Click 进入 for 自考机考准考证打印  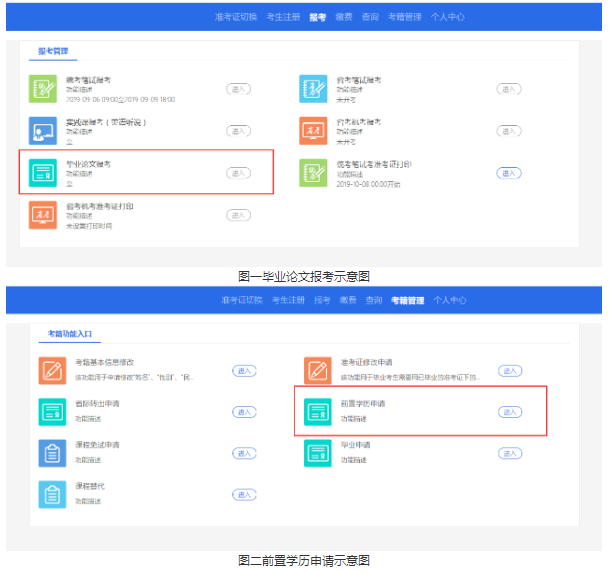[x=238, y=215]
